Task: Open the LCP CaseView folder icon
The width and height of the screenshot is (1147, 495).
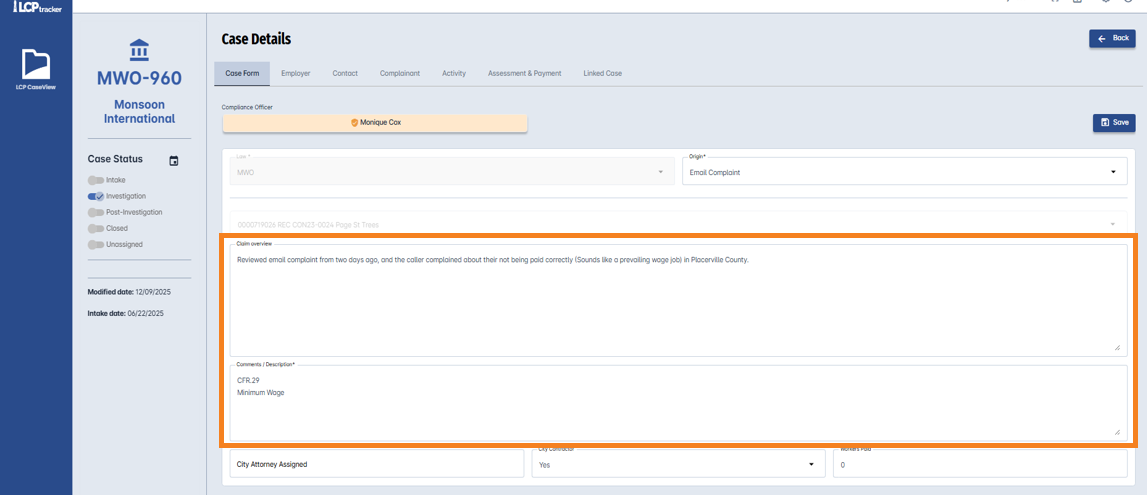Action: 36,64
